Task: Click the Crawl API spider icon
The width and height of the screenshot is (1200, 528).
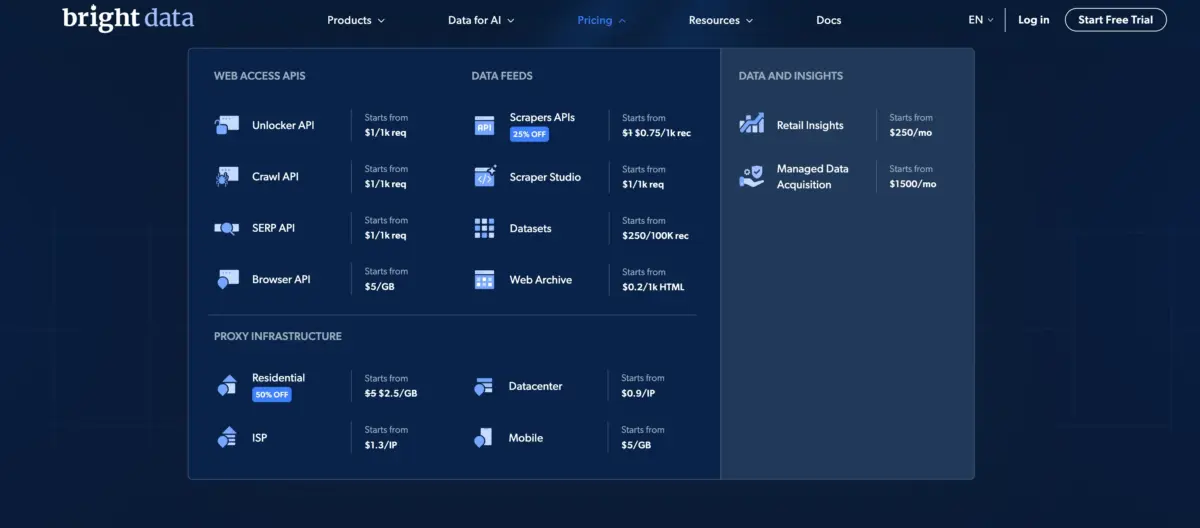Action: pyautogui.click(x=226, y=177)
